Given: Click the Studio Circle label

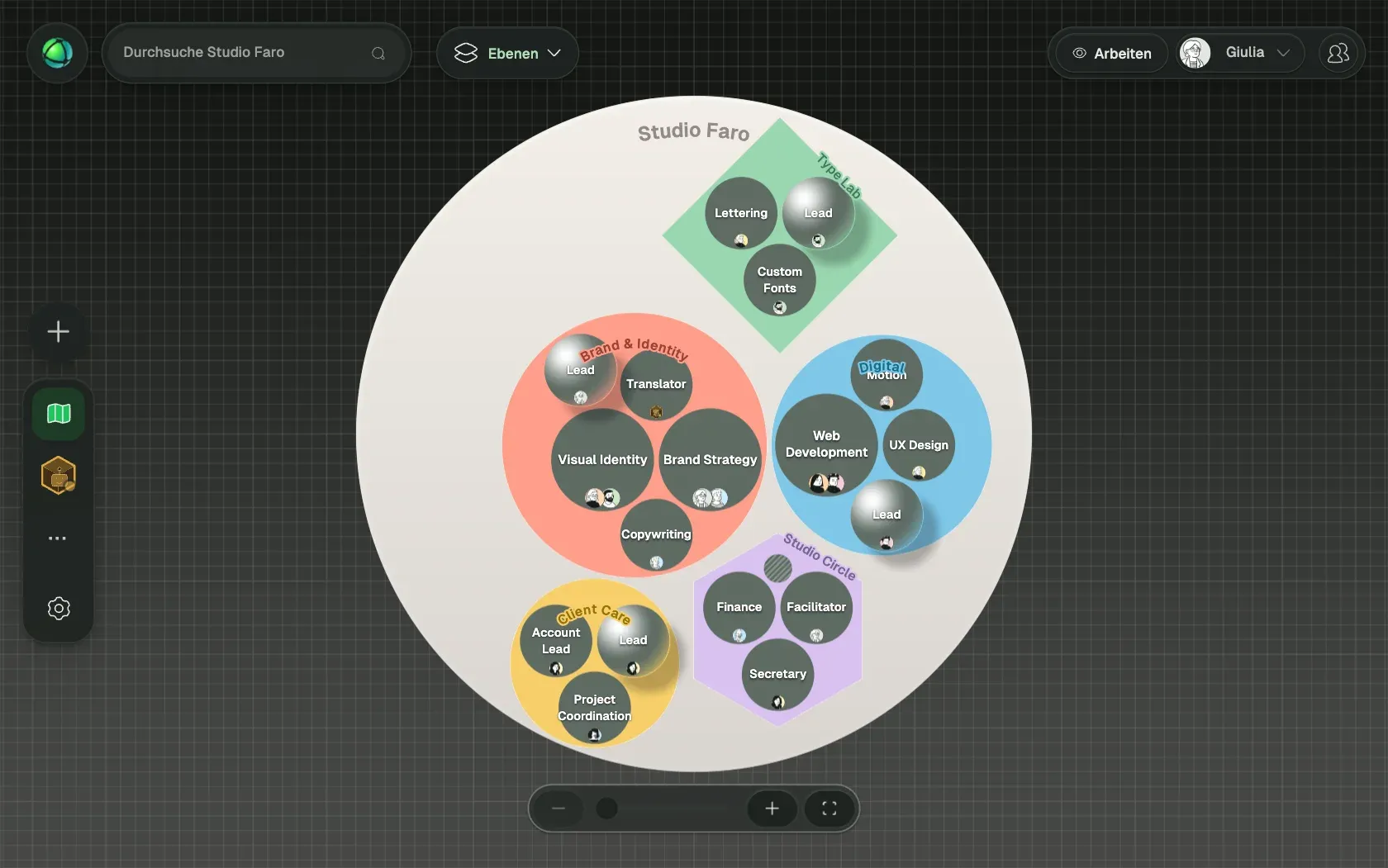Looking at the screenshot, I should coord(820,557).
